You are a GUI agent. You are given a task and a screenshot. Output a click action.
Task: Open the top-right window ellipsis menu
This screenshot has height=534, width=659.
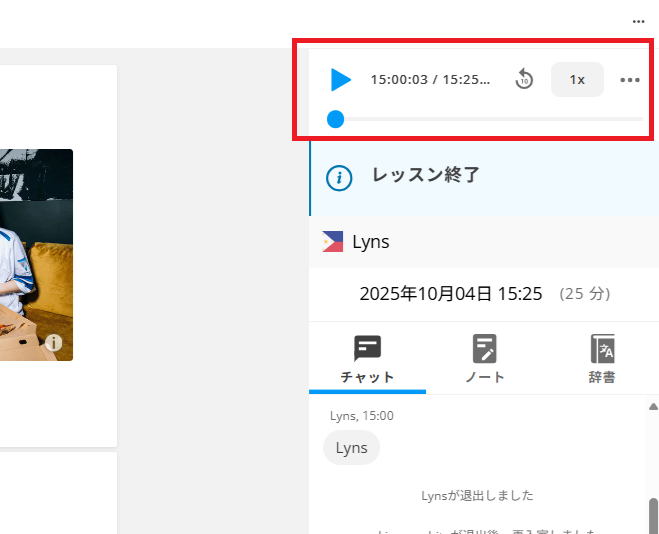pyautogui.click(x=638, y=21)
